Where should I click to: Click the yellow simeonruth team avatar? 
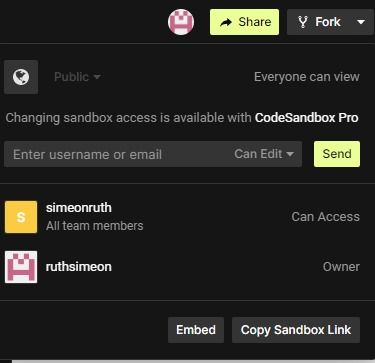pyautogui.click(x=21, y=217)
